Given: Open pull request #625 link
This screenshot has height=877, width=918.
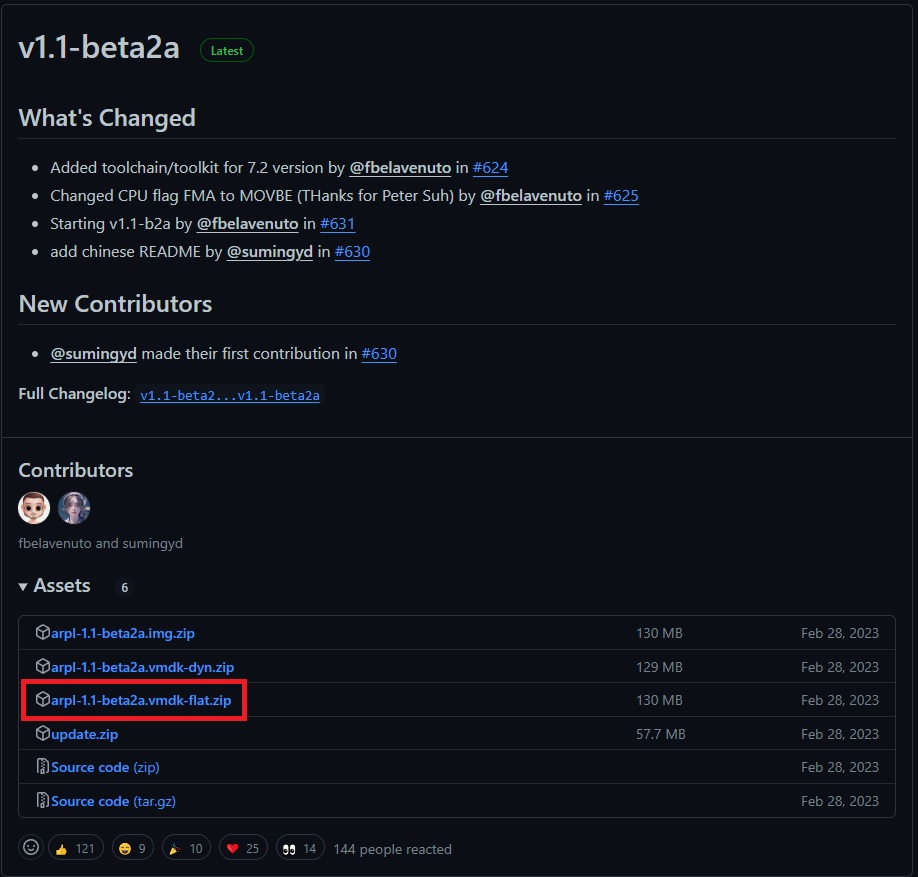Looking at the screenshot, I should 621,196.
